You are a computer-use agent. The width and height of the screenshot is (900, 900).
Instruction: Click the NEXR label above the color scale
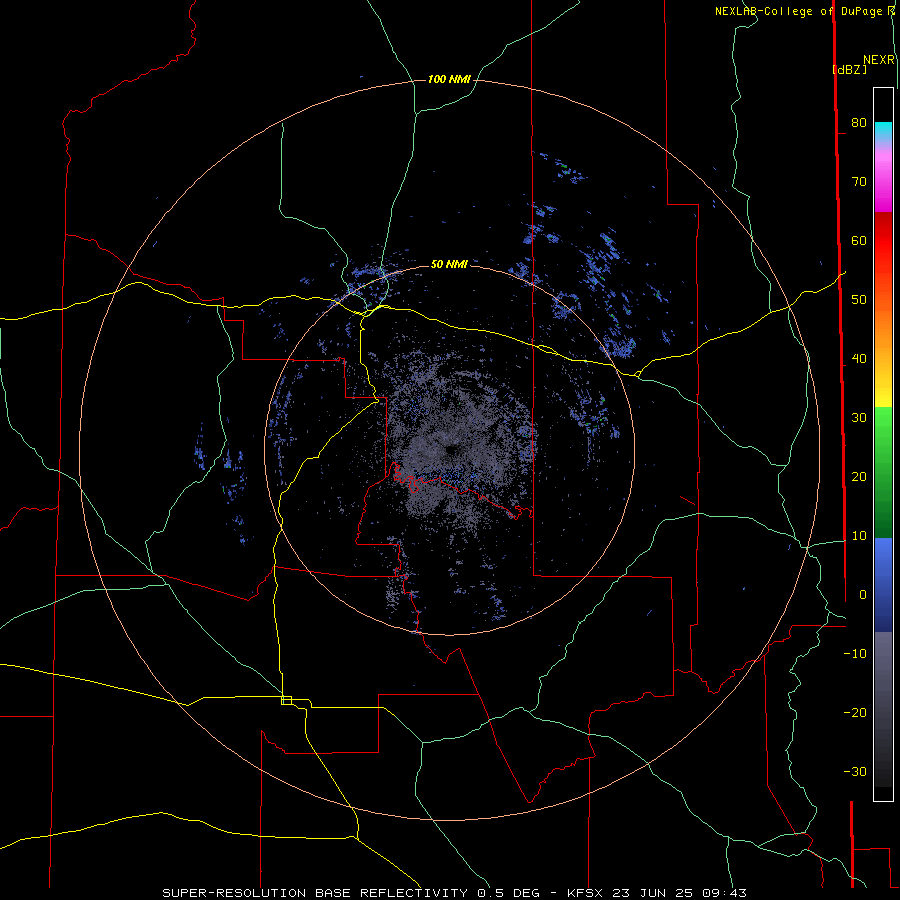(x=879, y=60)
